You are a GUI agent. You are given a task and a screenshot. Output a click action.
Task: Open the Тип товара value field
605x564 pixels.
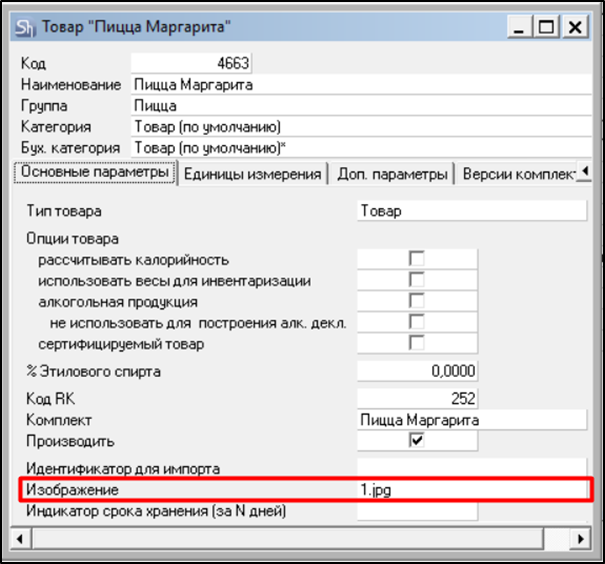470,211
